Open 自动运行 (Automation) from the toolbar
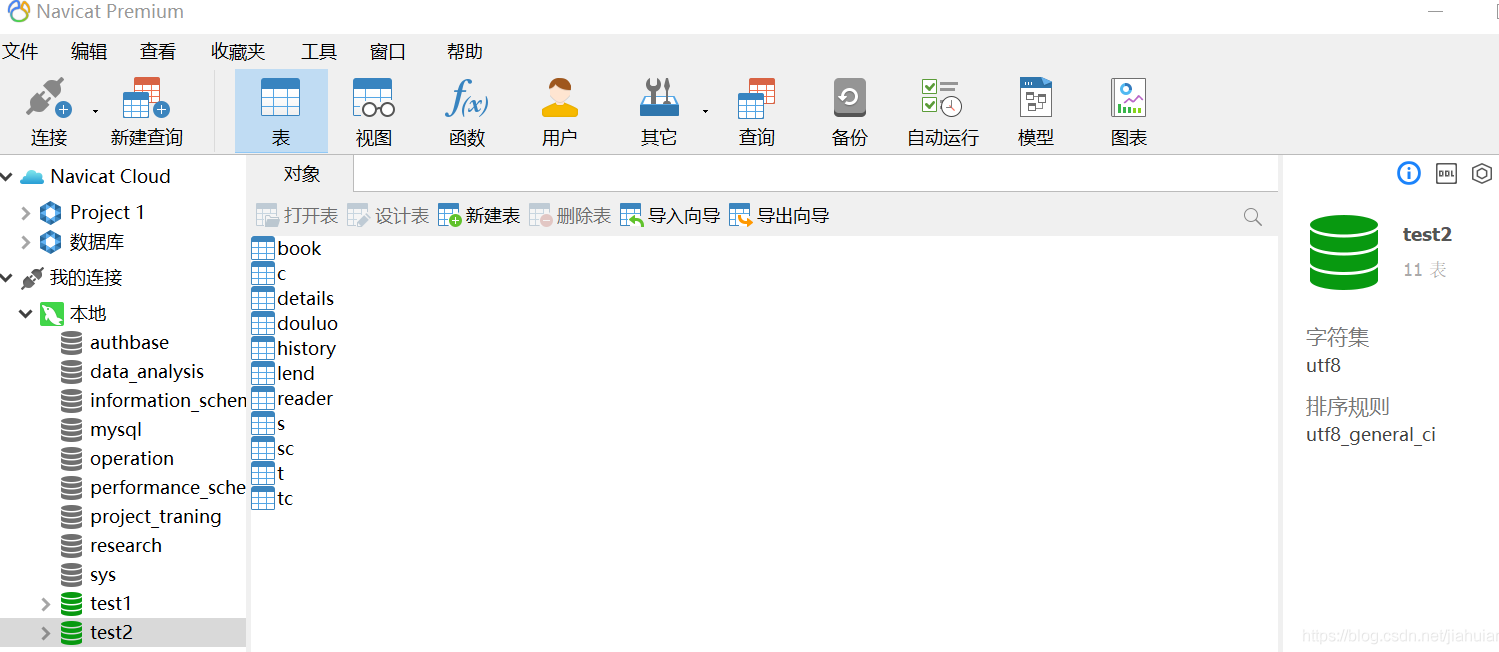 pyautogui.click(x=941, y=110)
